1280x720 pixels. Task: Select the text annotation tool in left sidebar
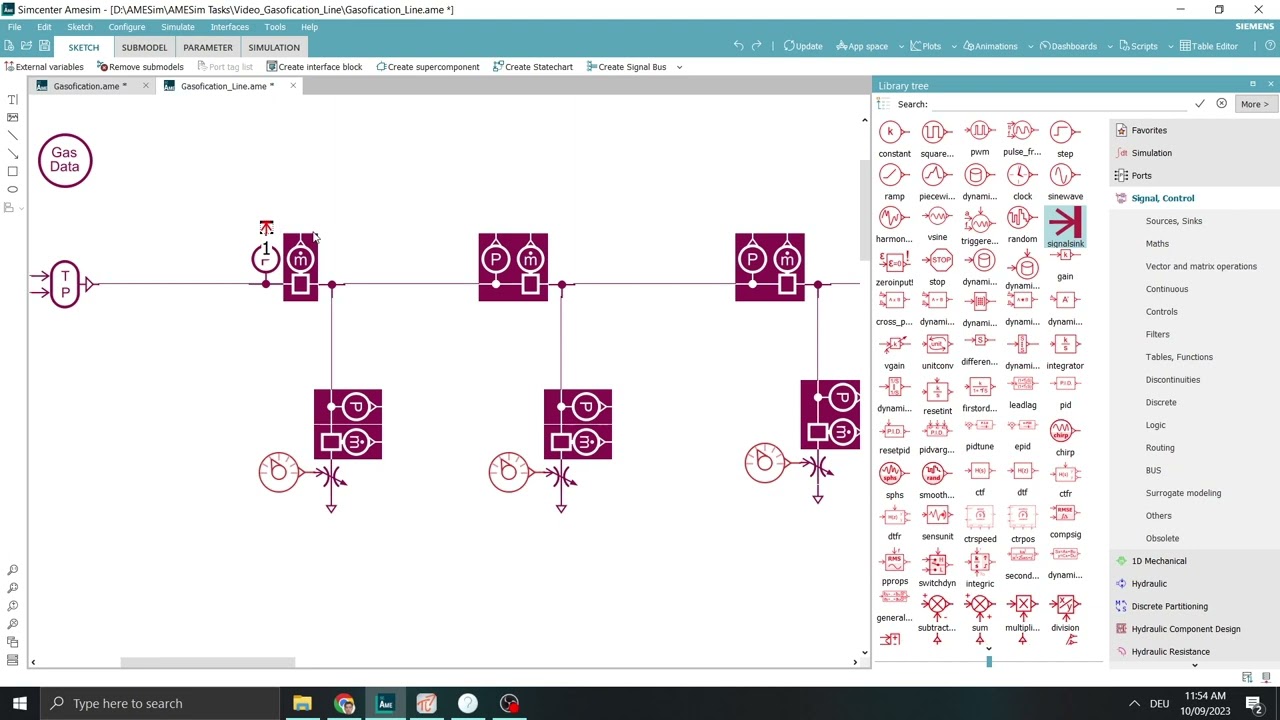[12, 100]
